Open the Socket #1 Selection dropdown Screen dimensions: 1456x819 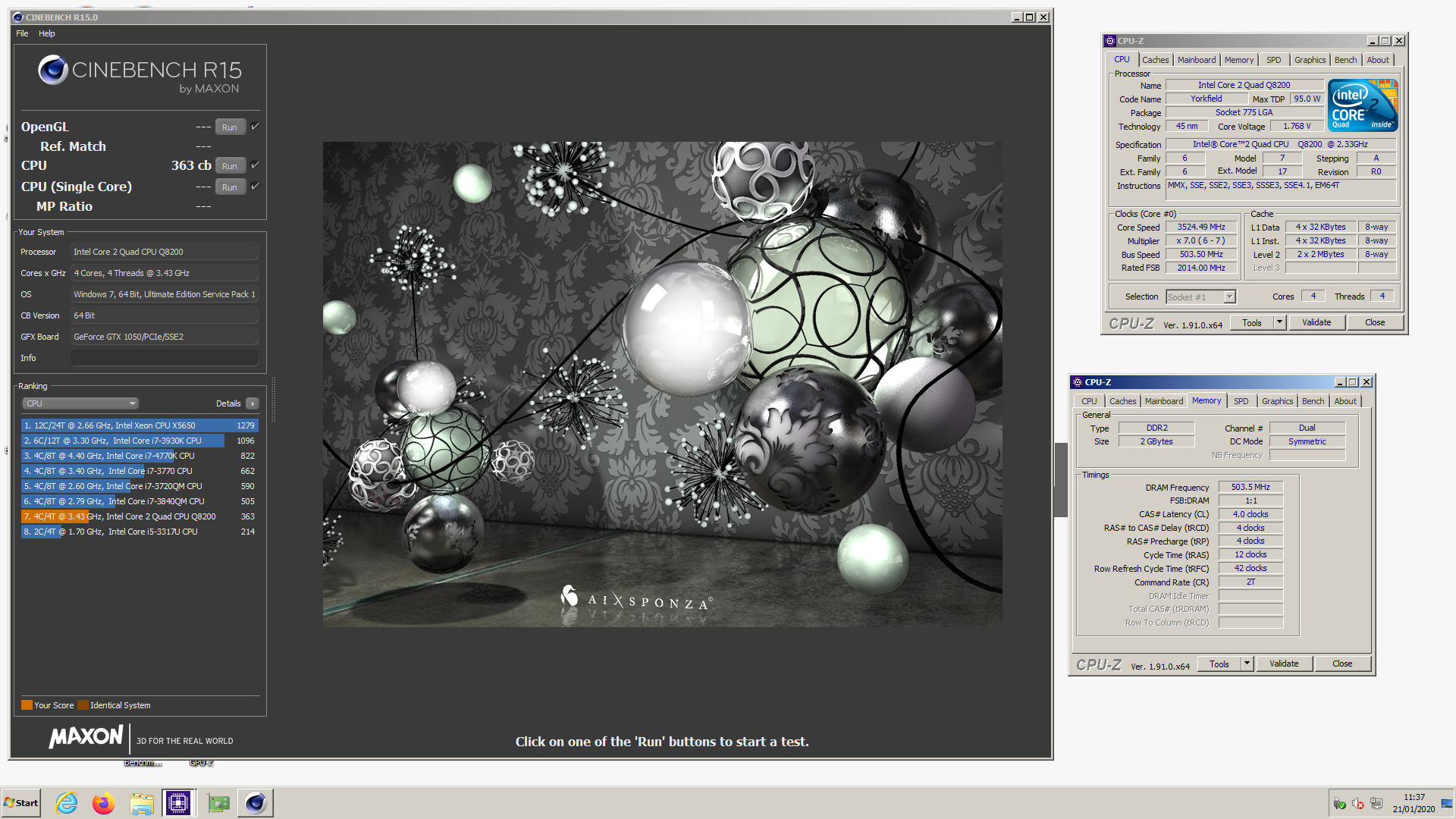tap(1201, 297)
